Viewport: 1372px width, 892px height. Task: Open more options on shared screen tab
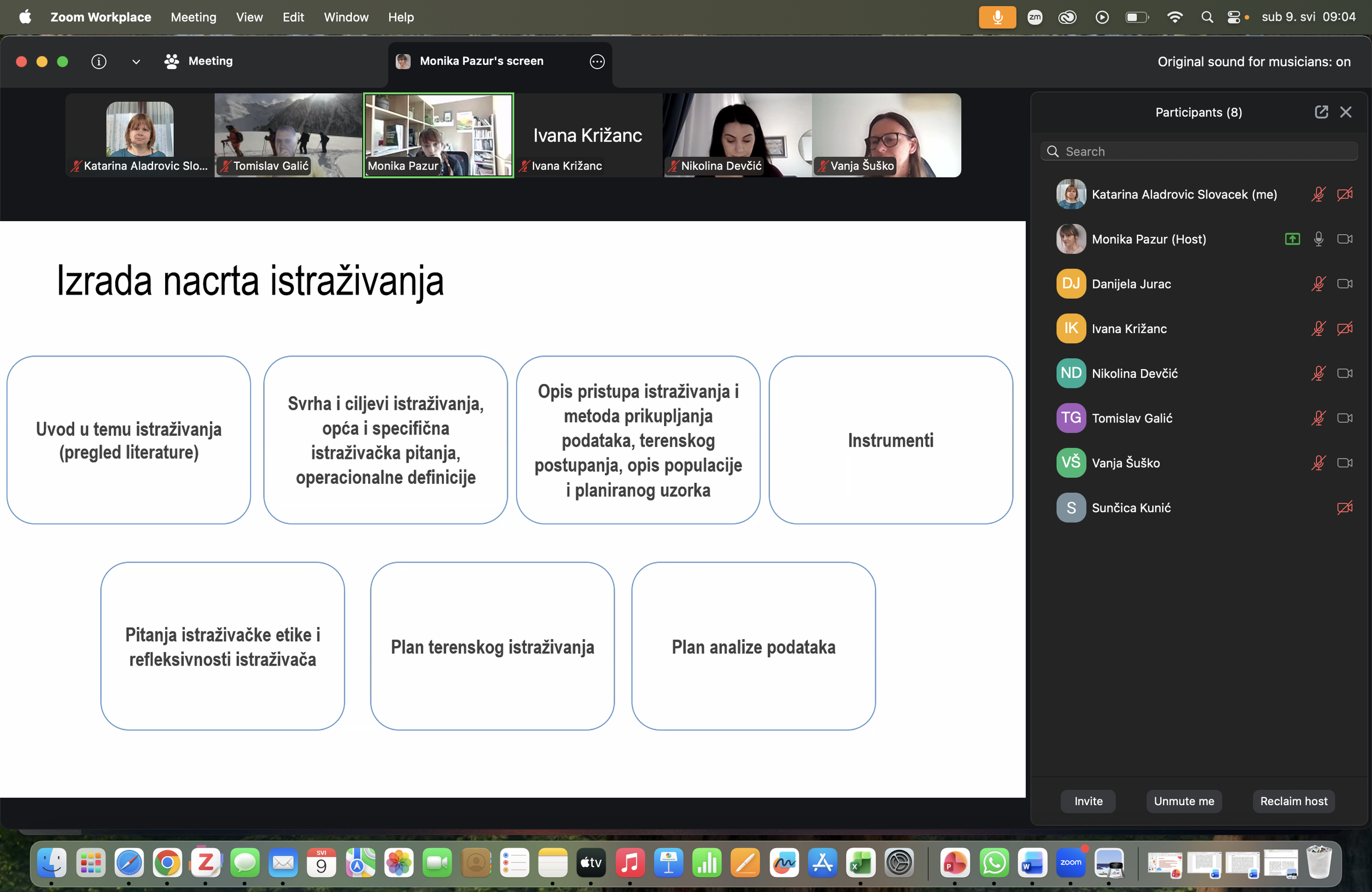[x=597, y=61]
